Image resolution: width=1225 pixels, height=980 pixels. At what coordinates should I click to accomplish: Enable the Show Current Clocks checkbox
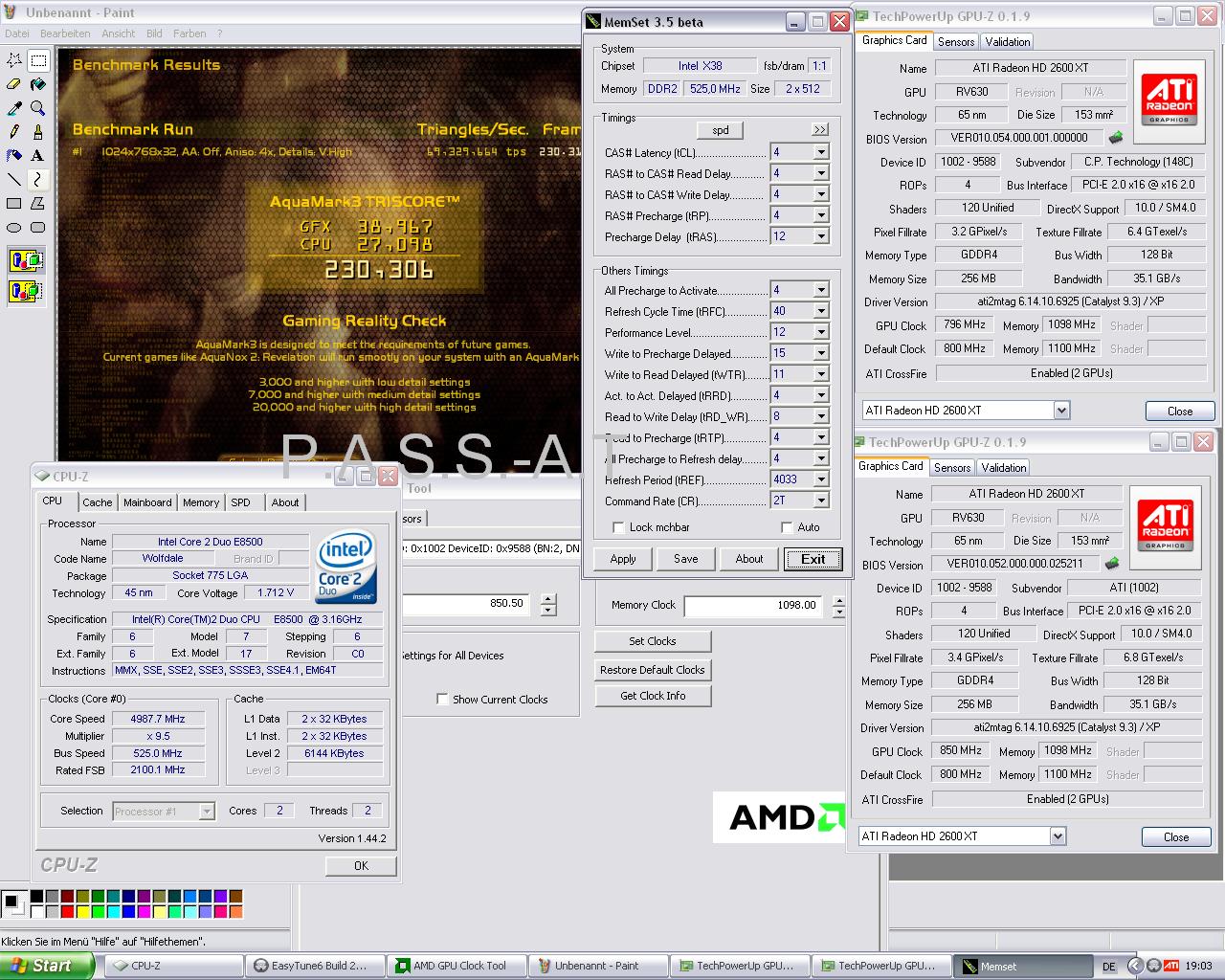point(442,700)
